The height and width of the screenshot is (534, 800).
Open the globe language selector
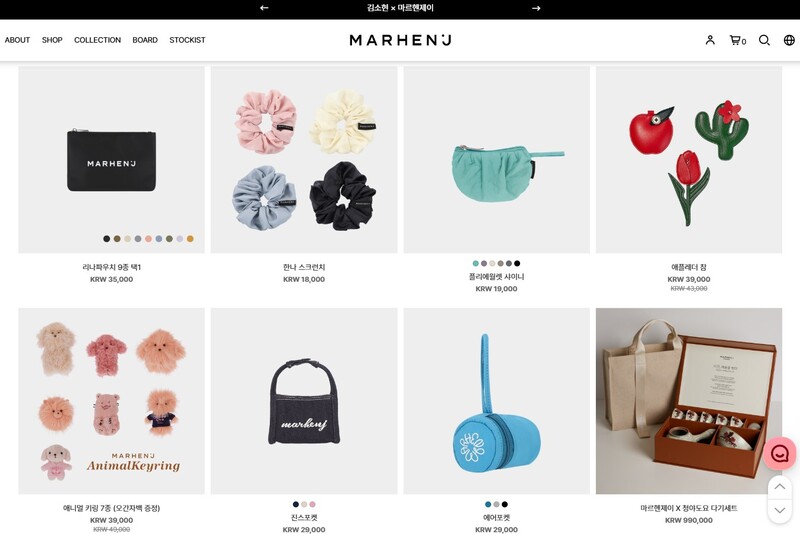pos(789,40)
